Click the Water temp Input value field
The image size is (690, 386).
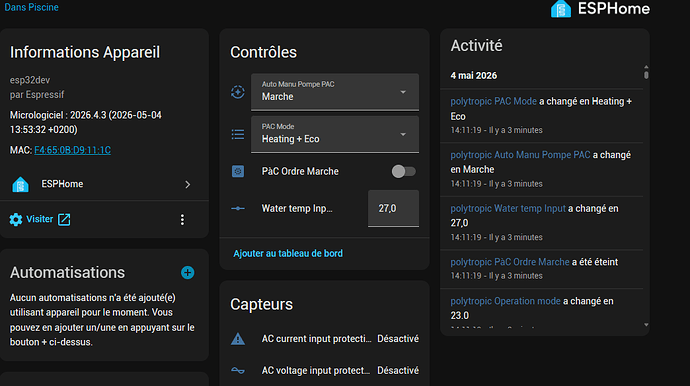[x=393, y=209]
